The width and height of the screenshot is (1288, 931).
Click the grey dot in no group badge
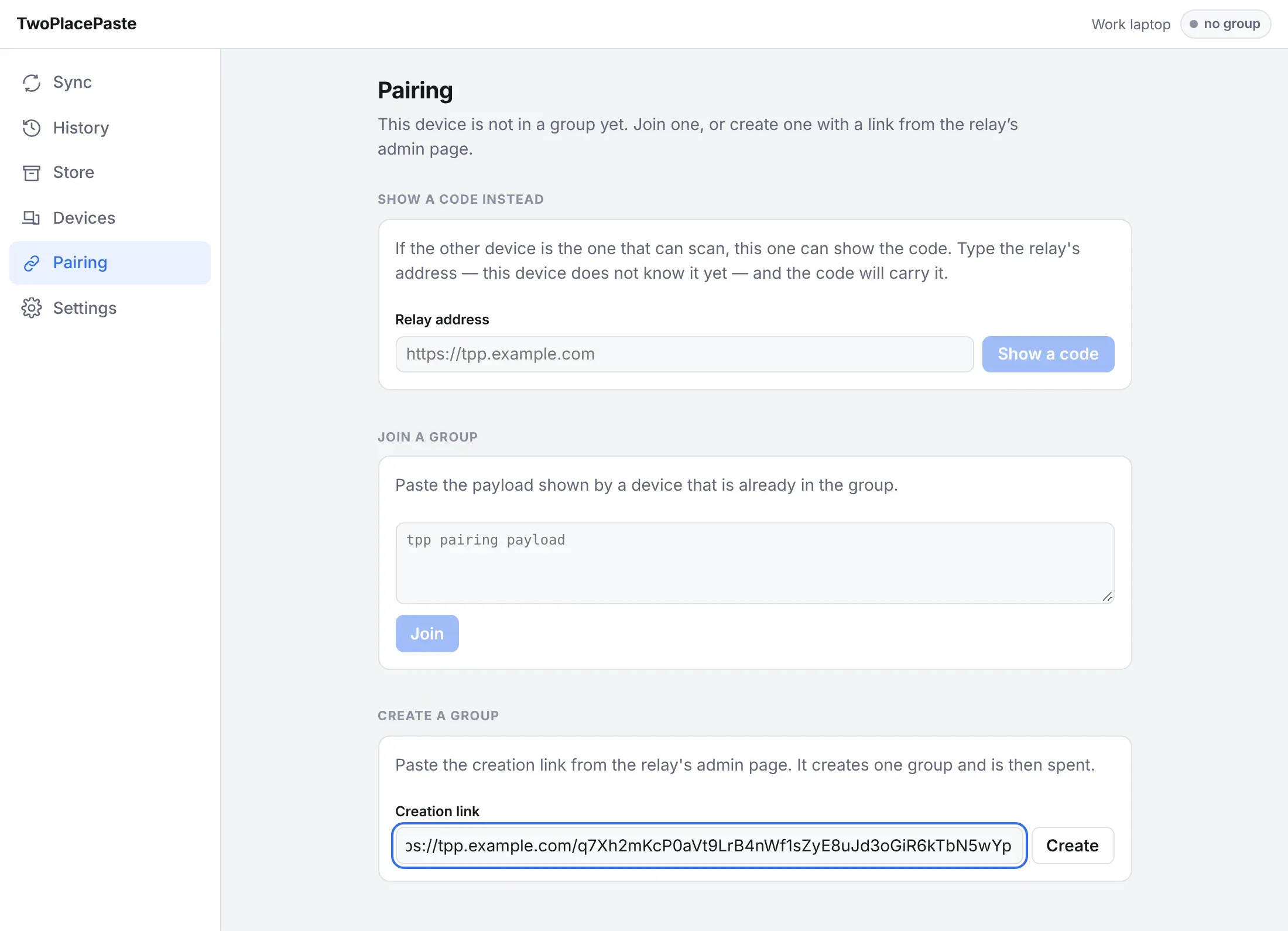pos(1194,24)
